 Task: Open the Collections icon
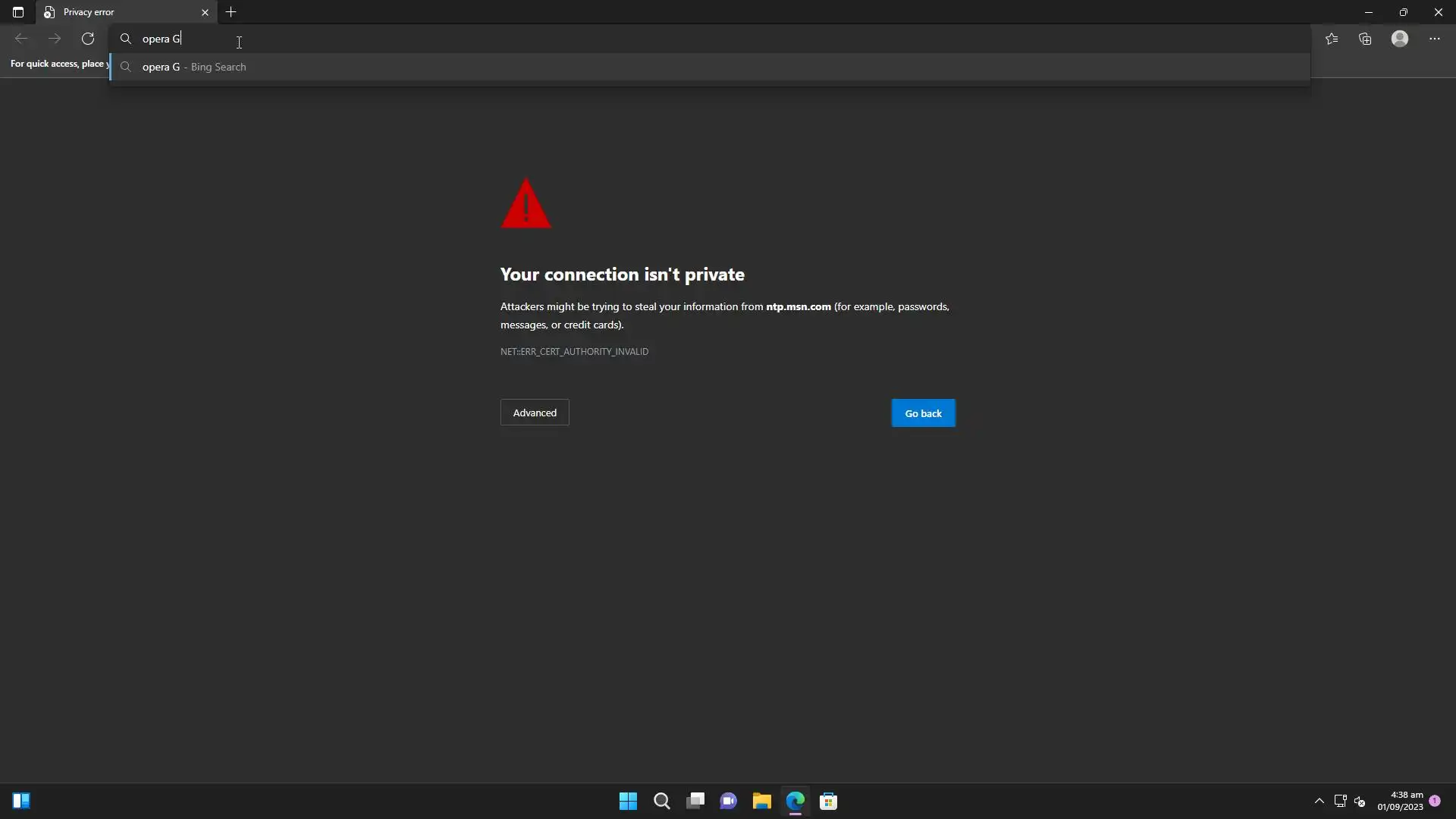[1365, 39]
